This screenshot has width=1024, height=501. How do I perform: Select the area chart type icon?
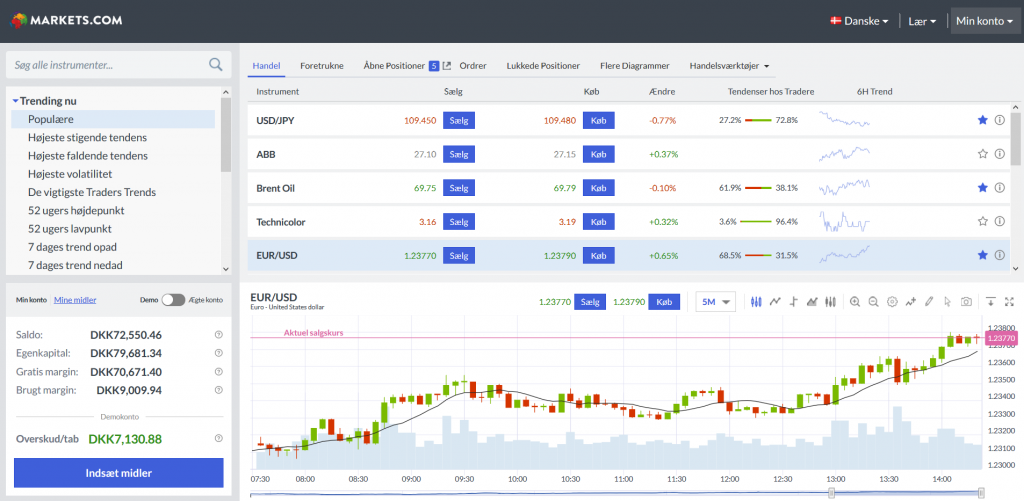pyautogui.click(x=812, y=302)
